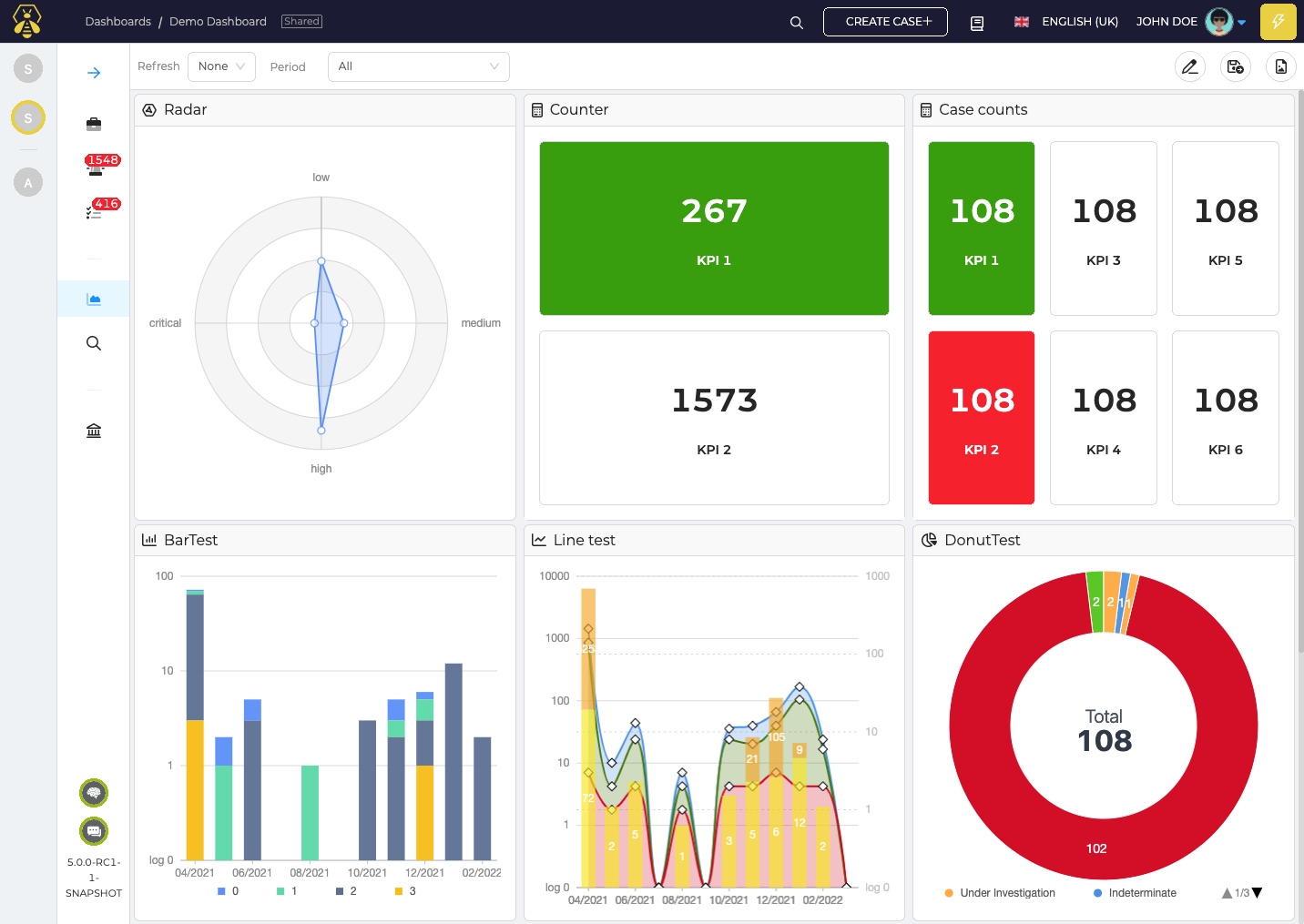Go to Dashboards in the breadcrumb
Image resolution: width=1304 pixels, height=924 pixels.
coord(117,22)
